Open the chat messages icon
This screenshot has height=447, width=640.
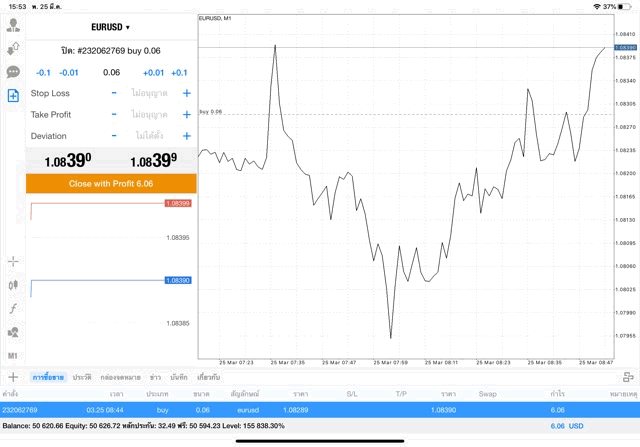(x=13, y=72)
